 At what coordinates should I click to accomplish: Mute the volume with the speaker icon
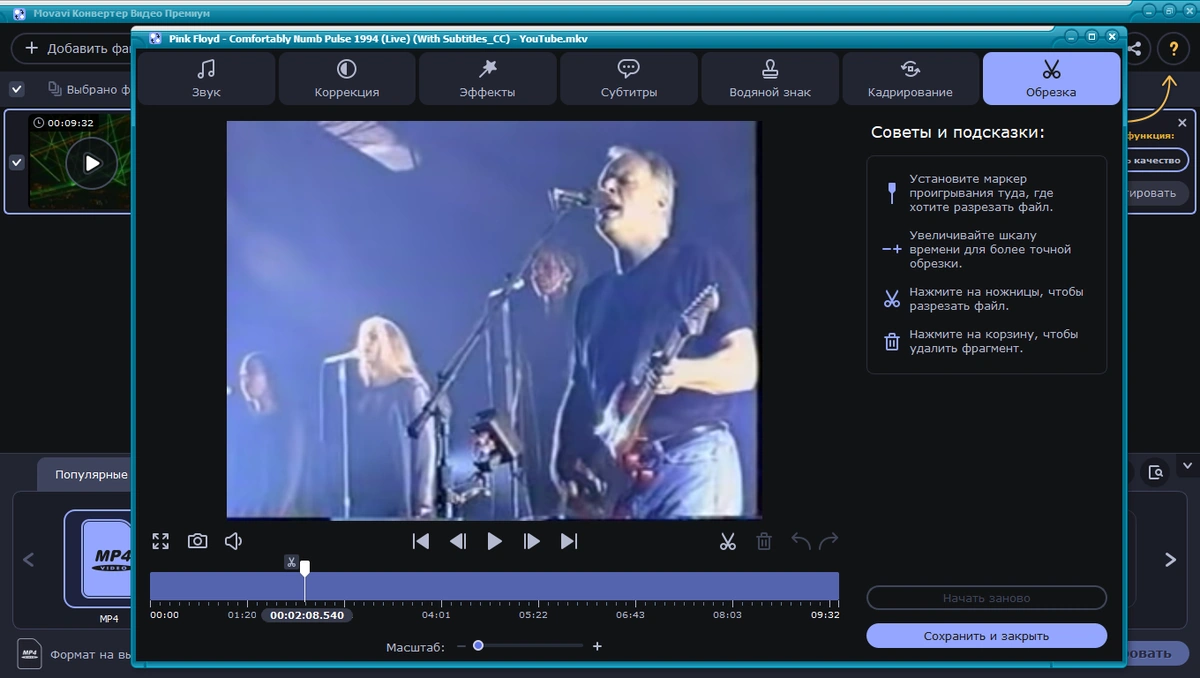[x=233, y=541]
